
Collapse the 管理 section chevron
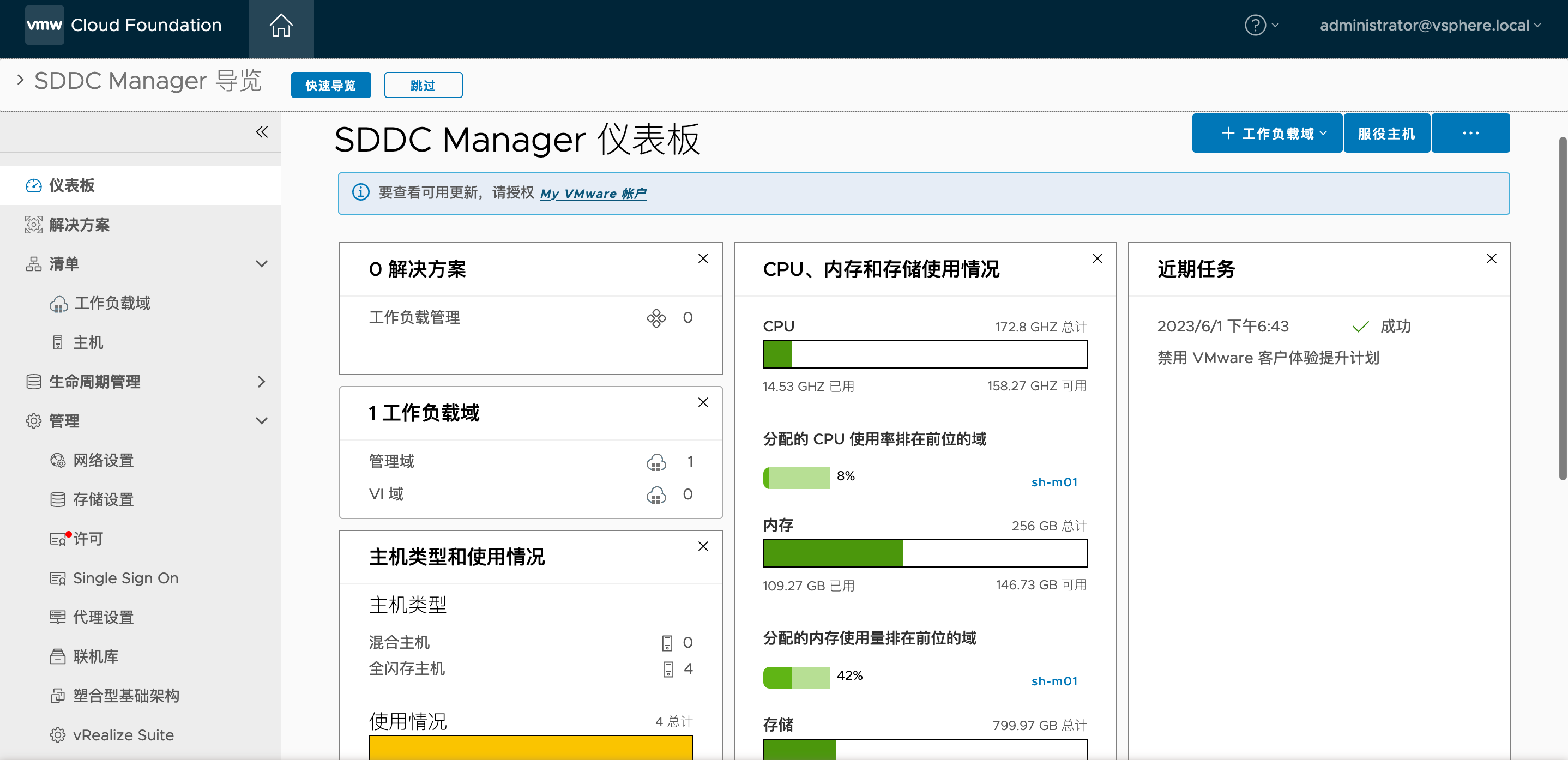(262, 421)
